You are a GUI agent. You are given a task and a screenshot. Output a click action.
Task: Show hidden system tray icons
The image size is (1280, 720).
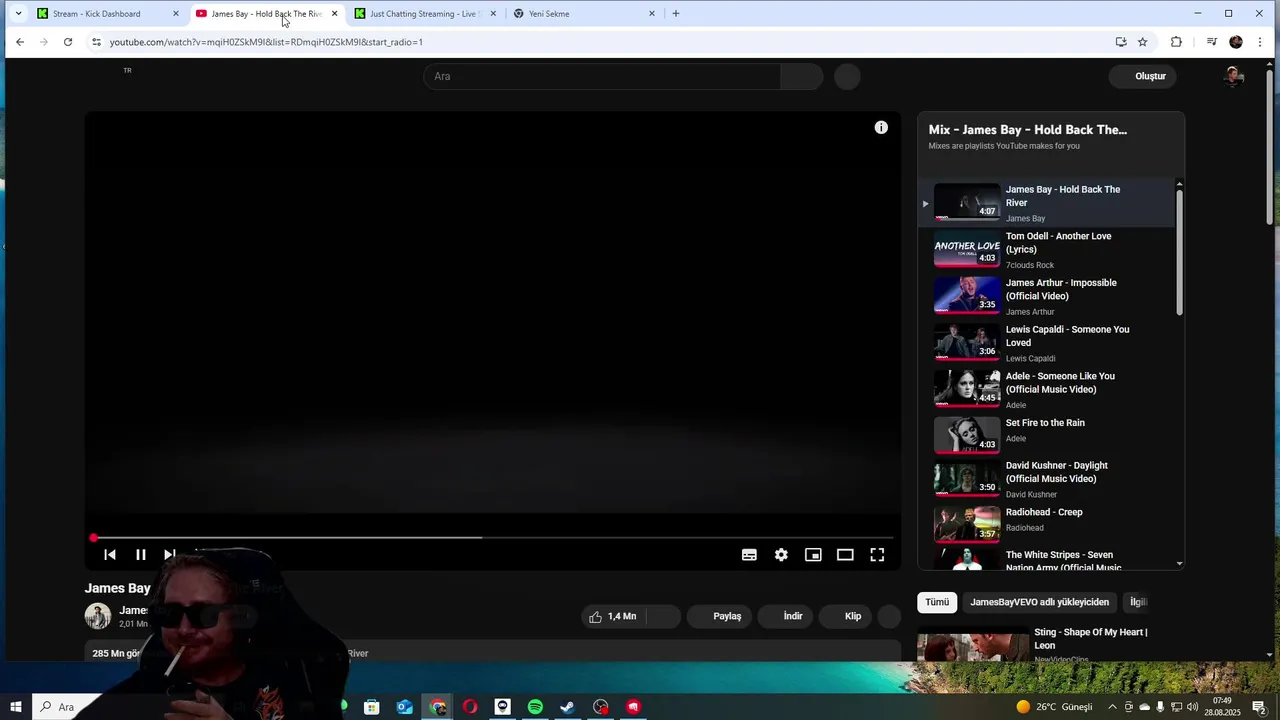(x=1112, y=707)
